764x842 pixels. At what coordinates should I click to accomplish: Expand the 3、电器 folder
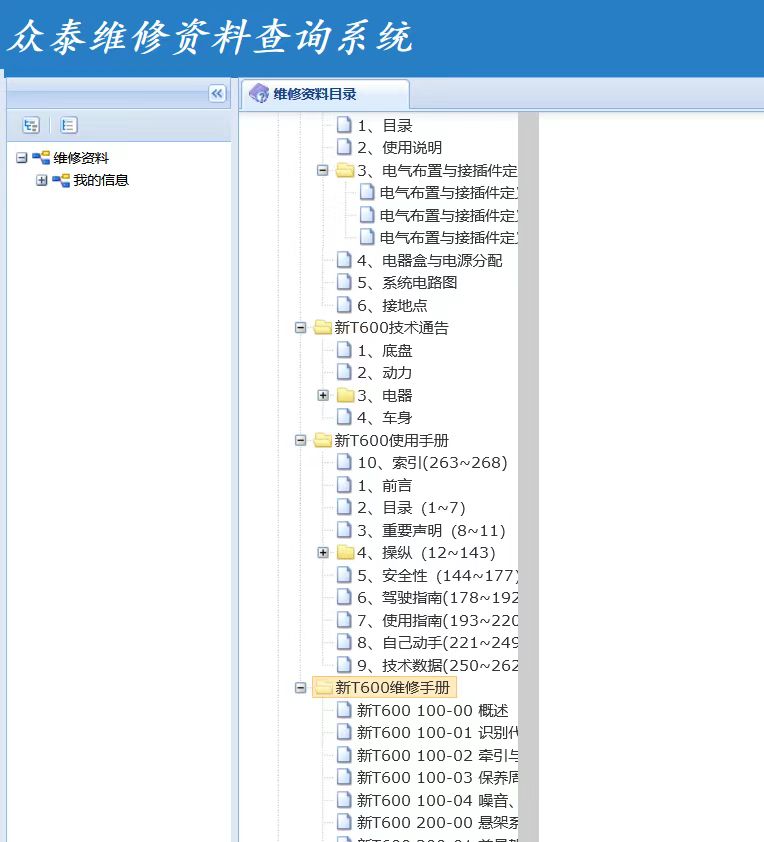click(x=323, y=396)
